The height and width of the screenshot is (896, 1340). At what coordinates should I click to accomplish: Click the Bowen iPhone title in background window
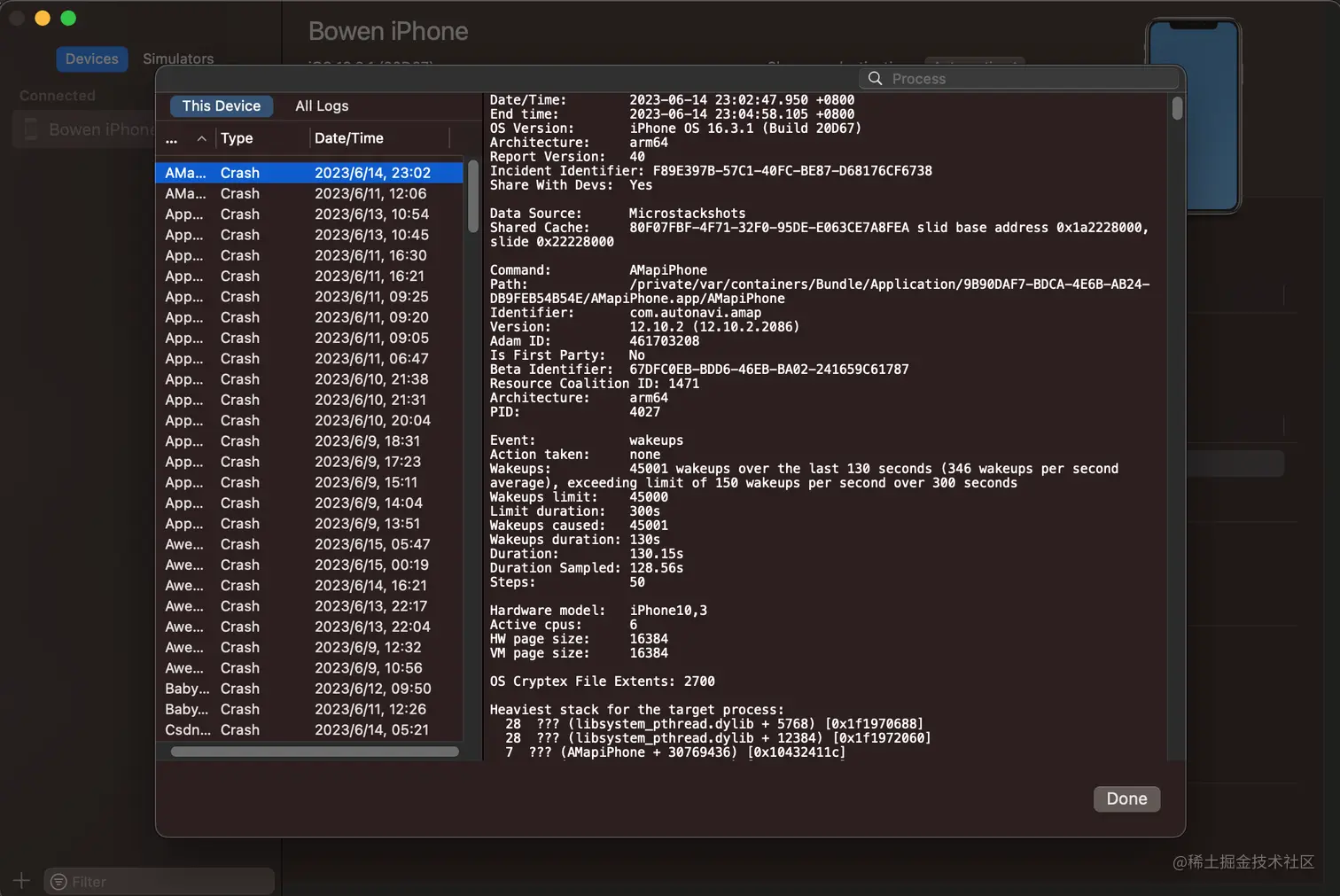[388, 31]
